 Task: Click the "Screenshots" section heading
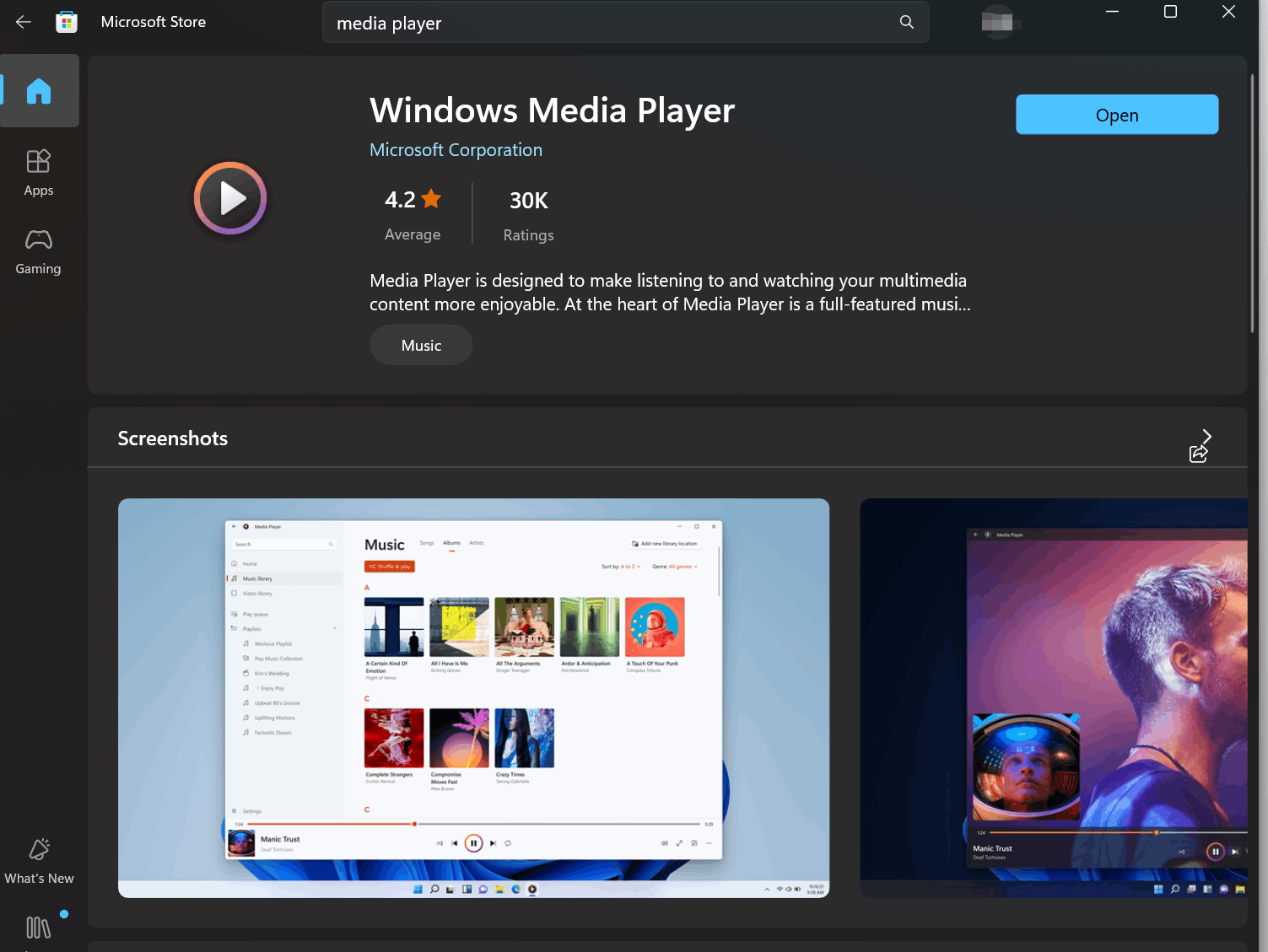pyautogui.click(x=173, y=438)
